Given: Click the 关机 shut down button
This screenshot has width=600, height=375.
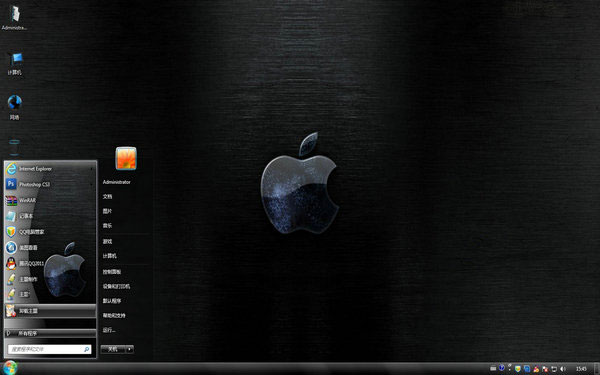Looking at the screenshot, I should pos(113,349).
